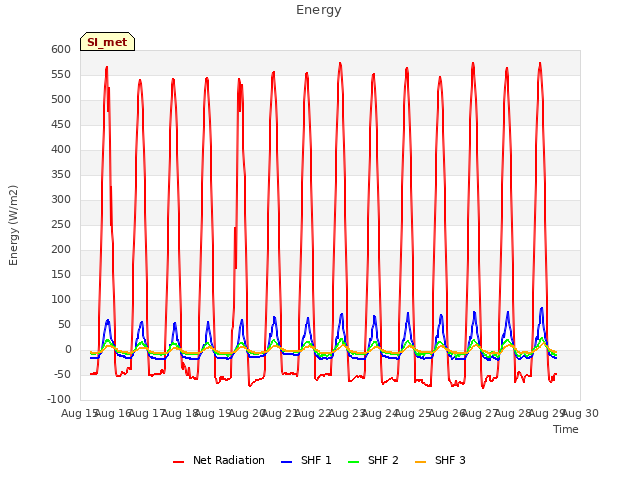This screenshot has width=640, height=480.
Task: Click the 300 y-axis tick label
Action: coord(61,200)
